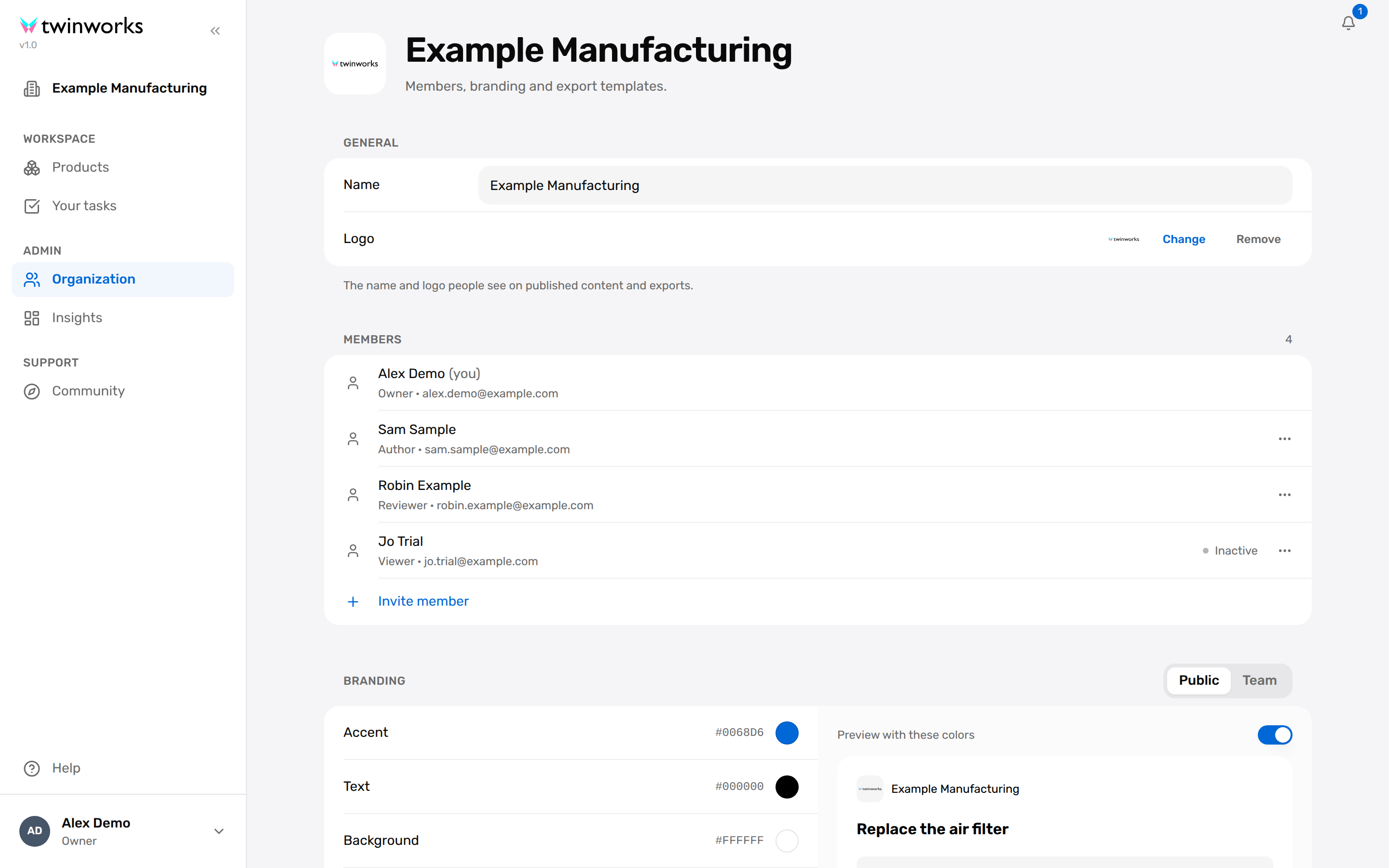This screenshot has height=868, width=1389.
Task: Click the #FFFFFF background hex value
Action: (739, 841)
